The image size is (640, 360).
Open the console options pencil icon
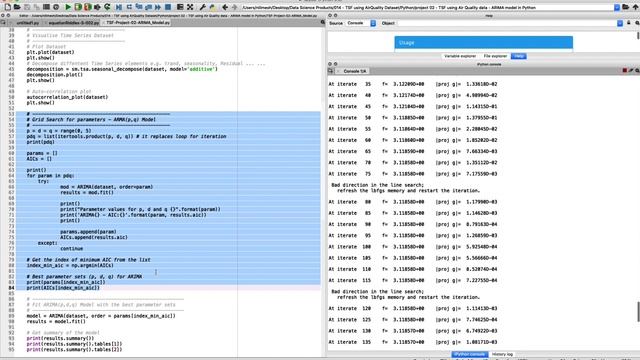[x=631, y=71]
